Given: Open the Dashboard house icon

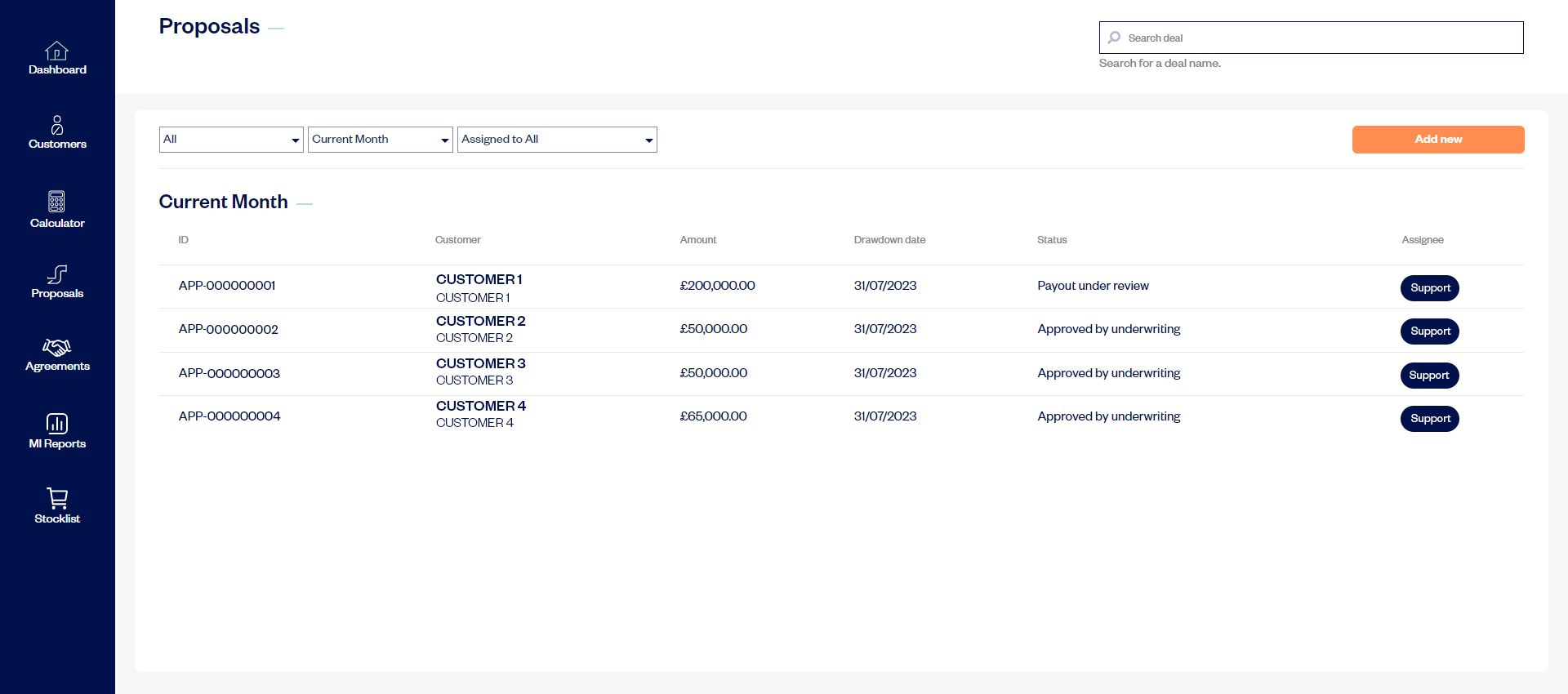Looking at the screenshot, I should (x=56, y=51).
